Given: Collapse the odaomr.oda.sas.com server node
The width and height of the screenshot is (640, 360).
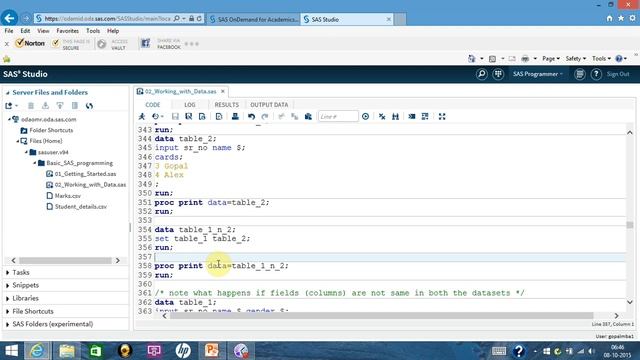Looking at the screenshot, I should (x=9, y=119).
